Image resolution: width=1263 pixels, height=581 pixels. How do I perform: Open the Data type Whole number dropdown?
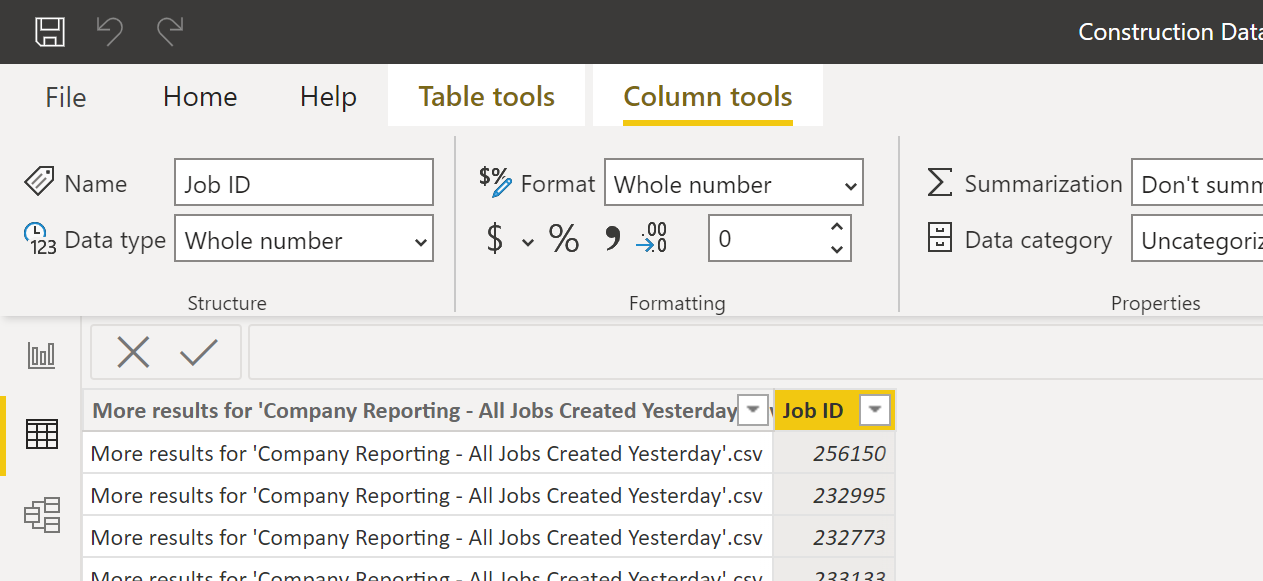pos(304,239)
